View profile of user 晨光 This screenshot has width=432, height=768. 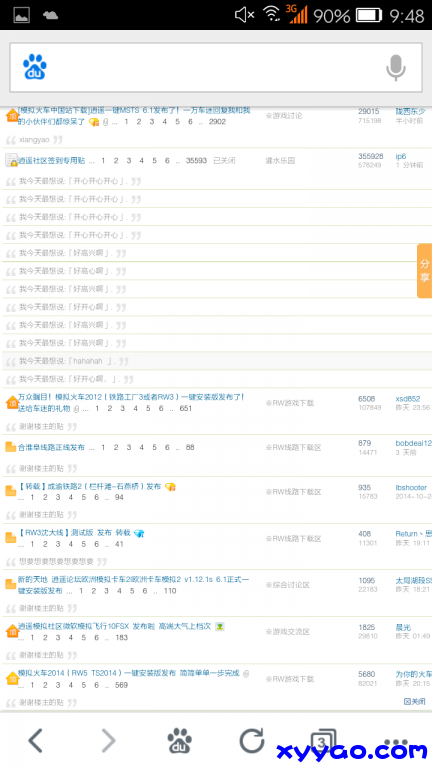403,627
